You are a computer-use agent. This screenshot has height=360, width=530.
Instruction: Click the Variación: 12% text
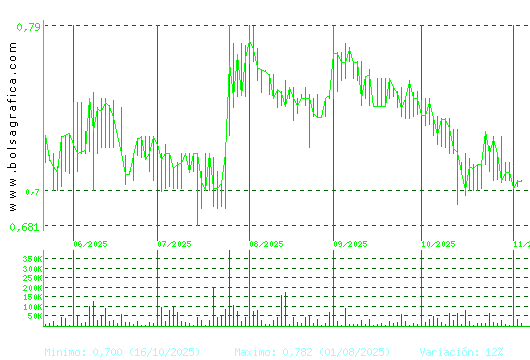point(461,352)
